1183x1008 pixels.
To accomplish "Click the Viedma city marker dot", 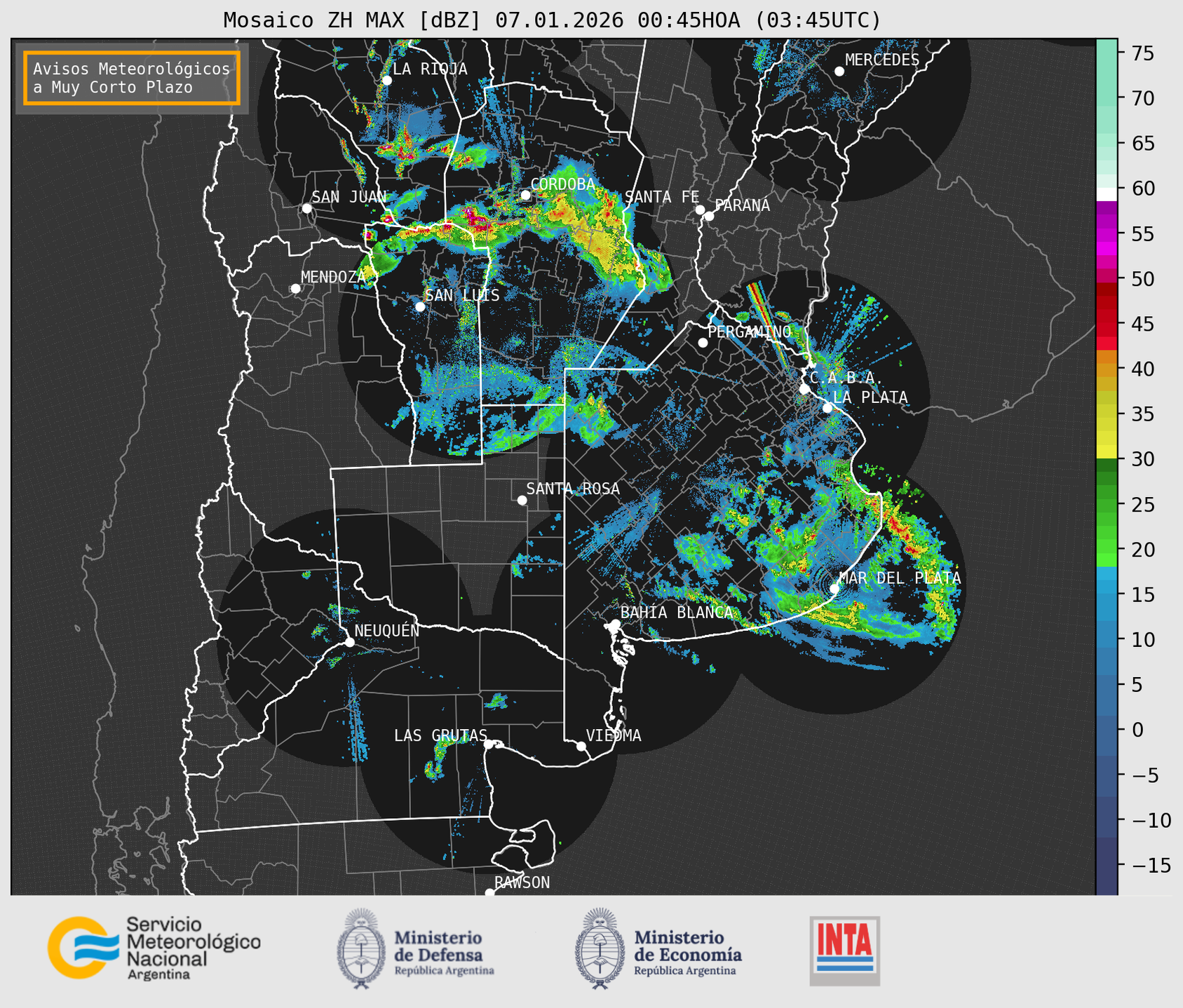I will 581,746.
